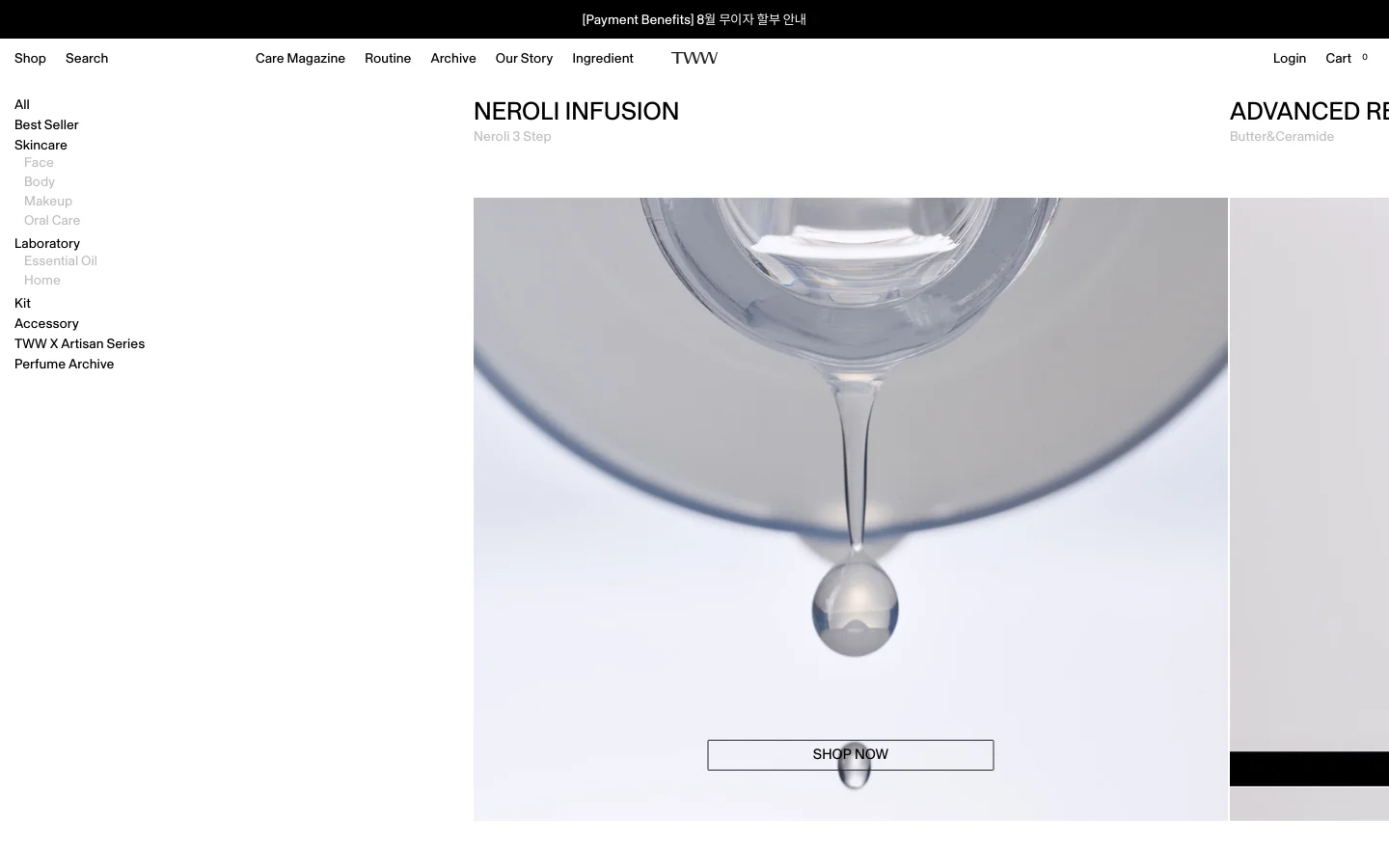Click the Neroli 3 Step subtitle
The image size is (1389, 868).
click(x=512, y=137)
